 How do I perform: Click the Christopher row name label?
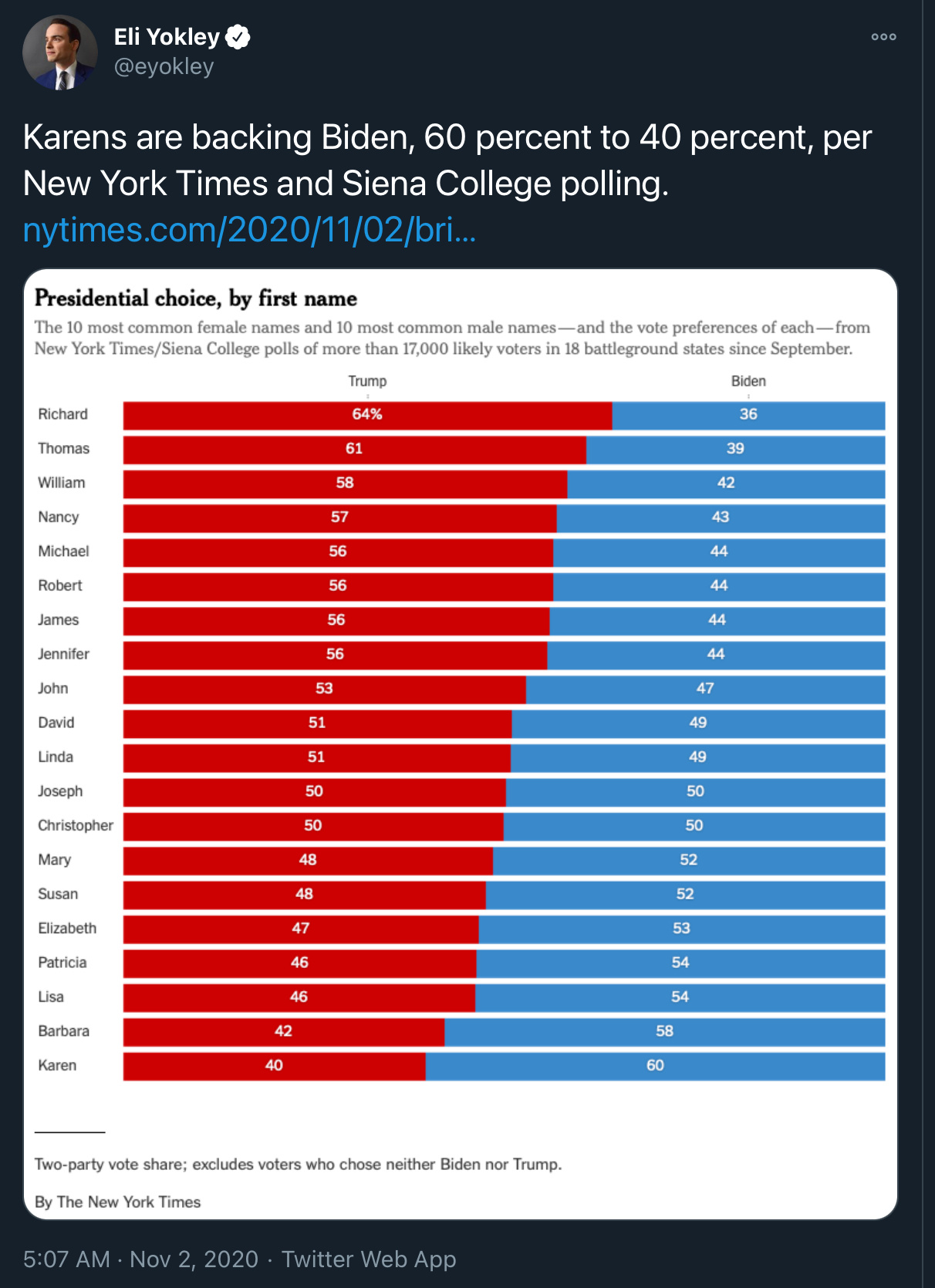tap(76, 825)
